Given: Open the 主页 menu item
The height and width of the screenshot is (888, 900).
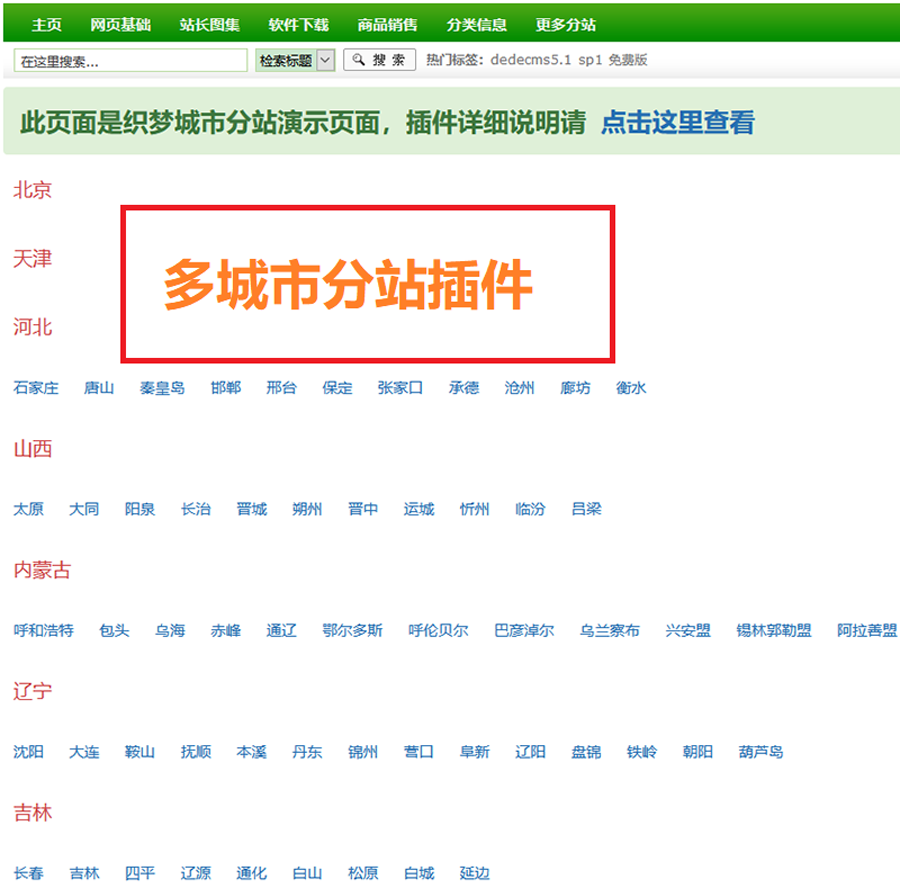Looking at the screenshot, I should pos(46,25).
